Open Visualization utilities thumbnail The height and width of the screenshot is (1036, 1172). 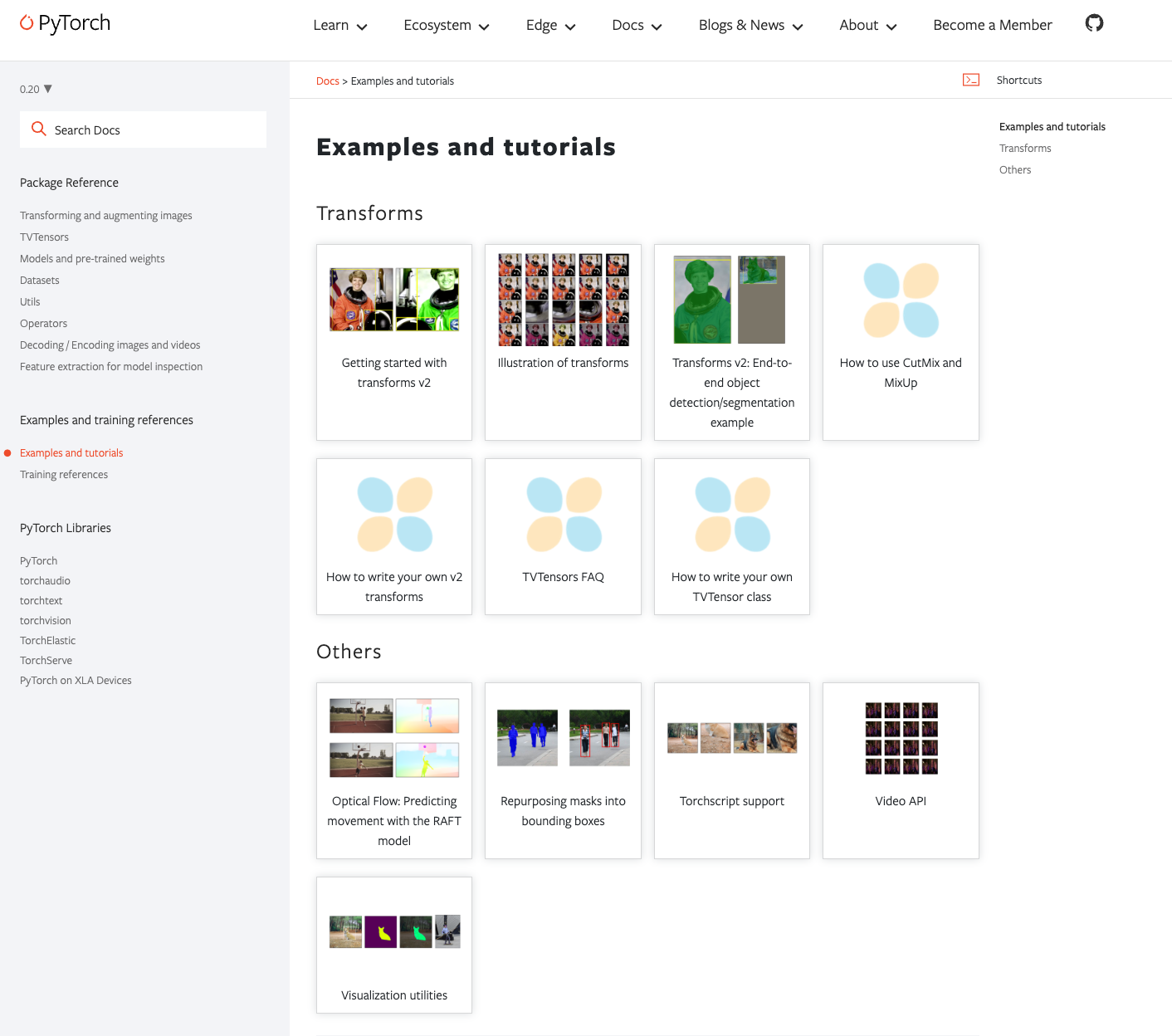pyautogui.click(x=394, y=931)
